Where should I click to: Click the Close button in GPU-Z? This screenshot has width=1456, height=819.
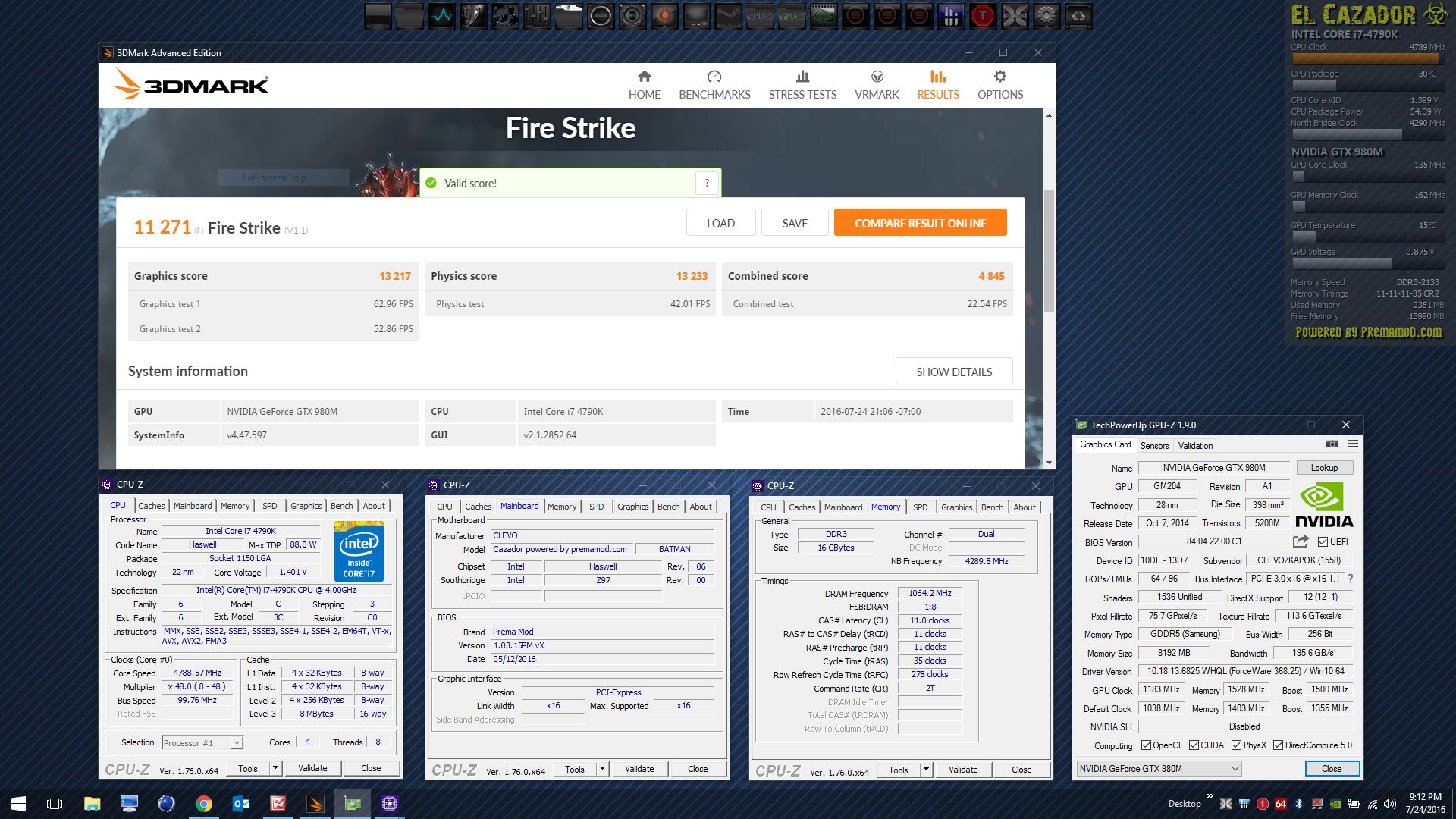[x=1332, y=769]
